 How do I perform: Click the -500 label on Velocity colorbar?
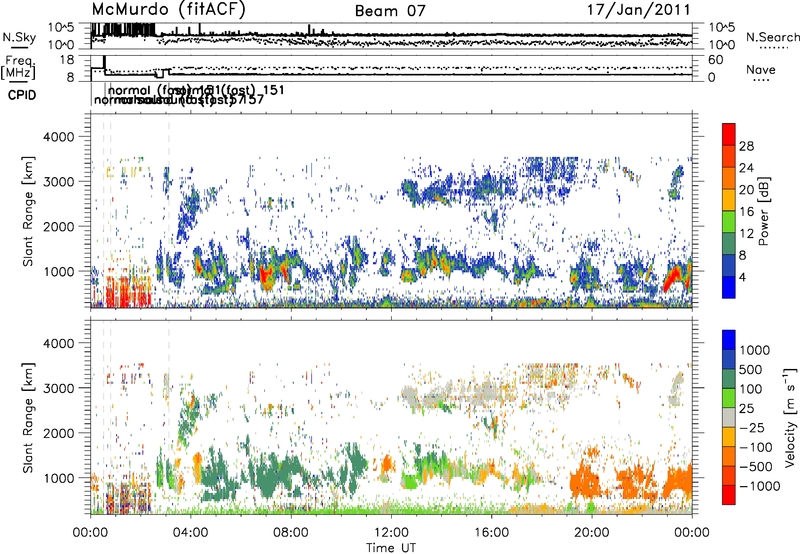coord(756,466)
